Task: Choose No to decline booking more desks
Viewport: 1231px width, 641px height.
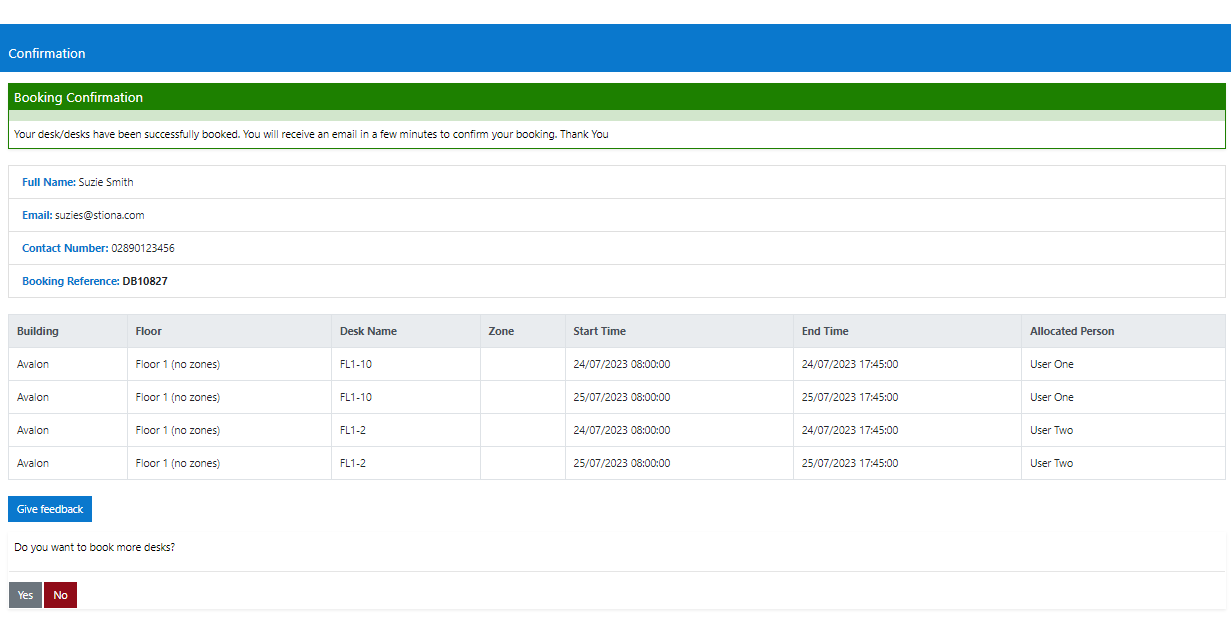Action: pos(60,595)
